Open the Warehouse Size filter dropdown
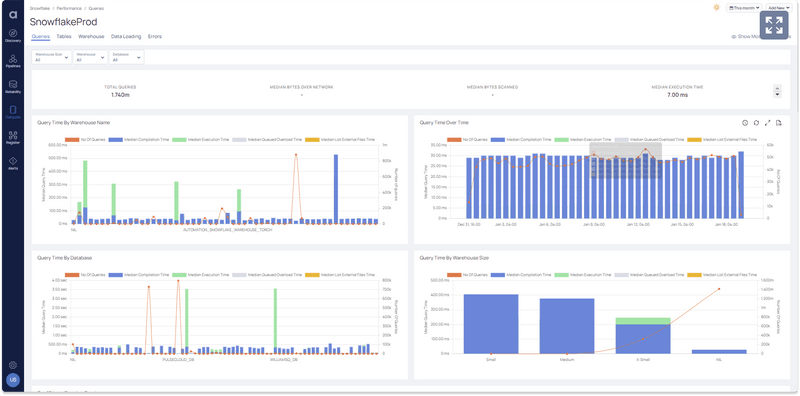Screen dimensions: 800x396 [x=52, y=57]
